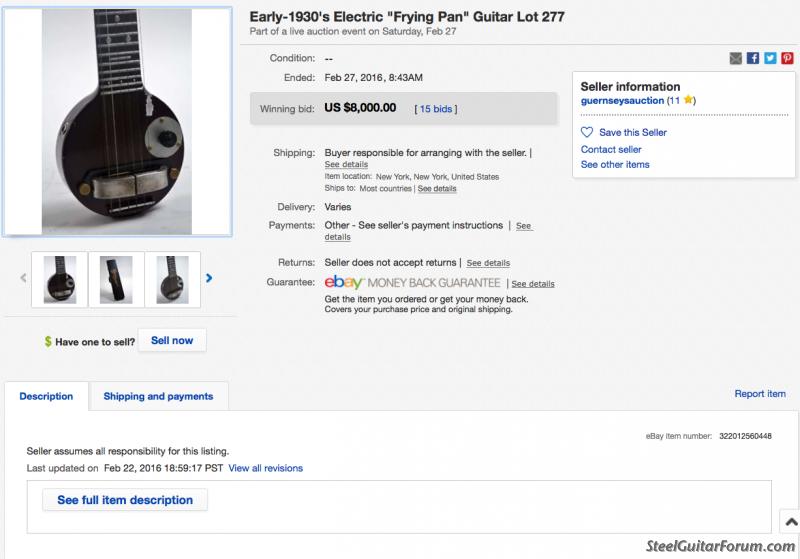The image size is (800, 559).
Task: Open See other items link
Action: [615, 165]
